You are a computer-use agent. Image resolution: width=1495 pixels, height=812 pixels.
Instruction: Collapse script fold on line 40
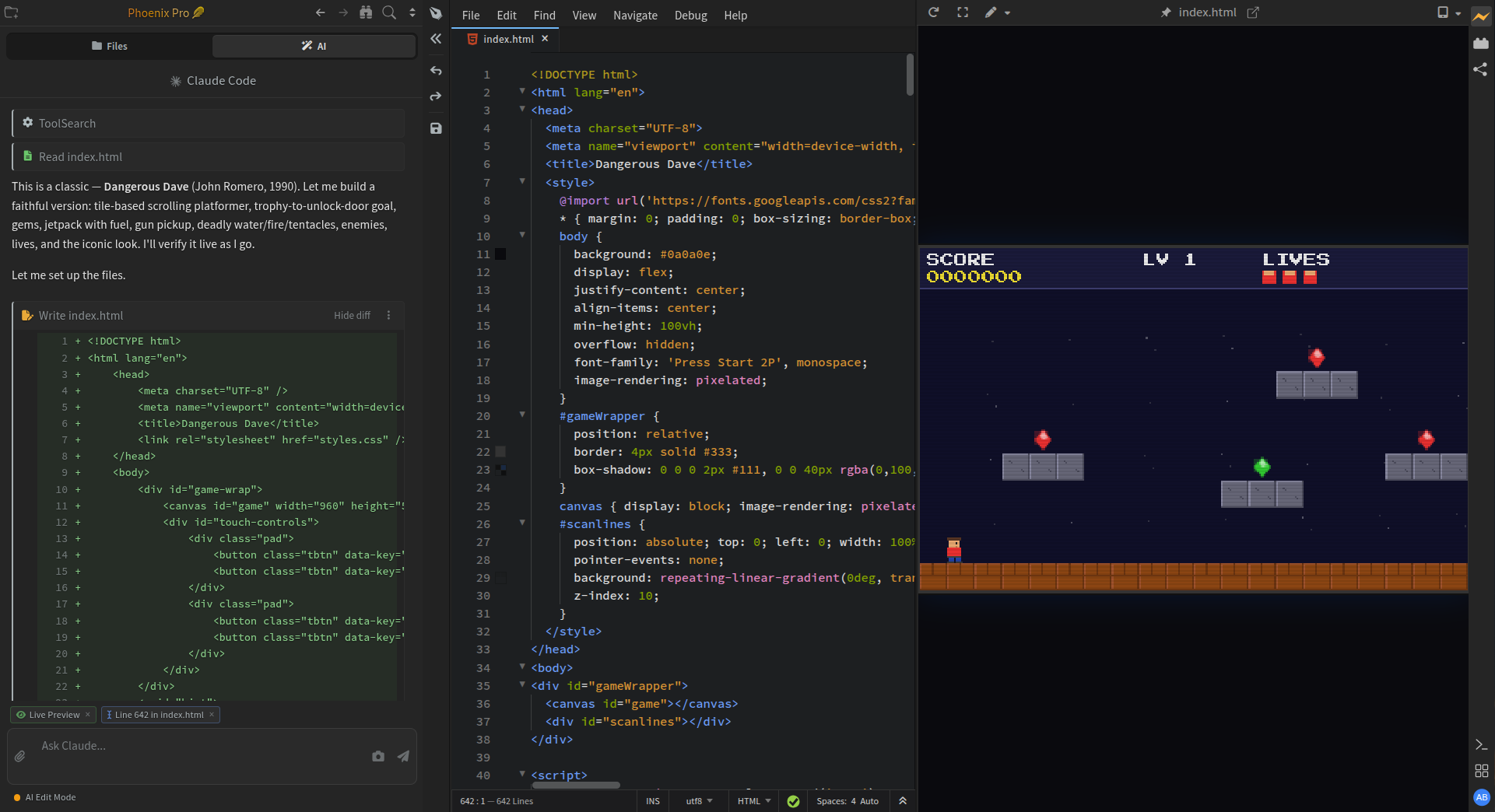(522, 774)
